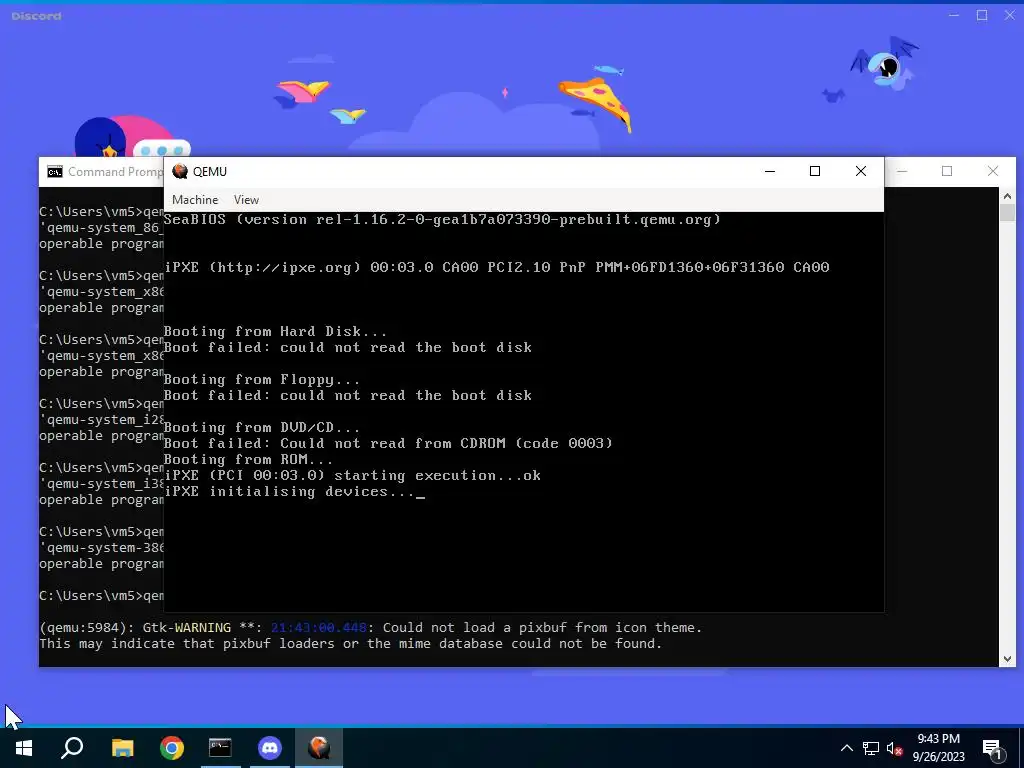The image size is (1024, 768).
Task: Maximize the QEMU window
Action: coord(815,171)
